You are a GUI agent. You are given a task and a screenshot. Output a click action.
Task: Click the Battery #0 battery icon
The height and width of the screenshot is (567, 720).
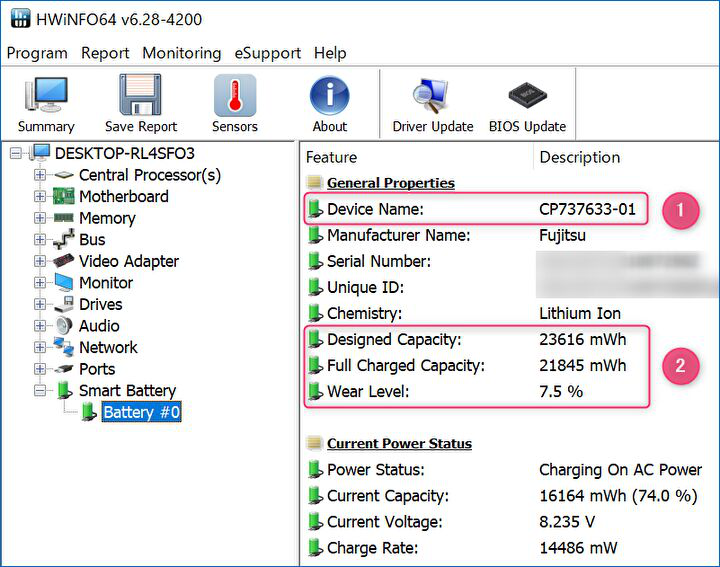pyautogui.click(x=89, y=411)
